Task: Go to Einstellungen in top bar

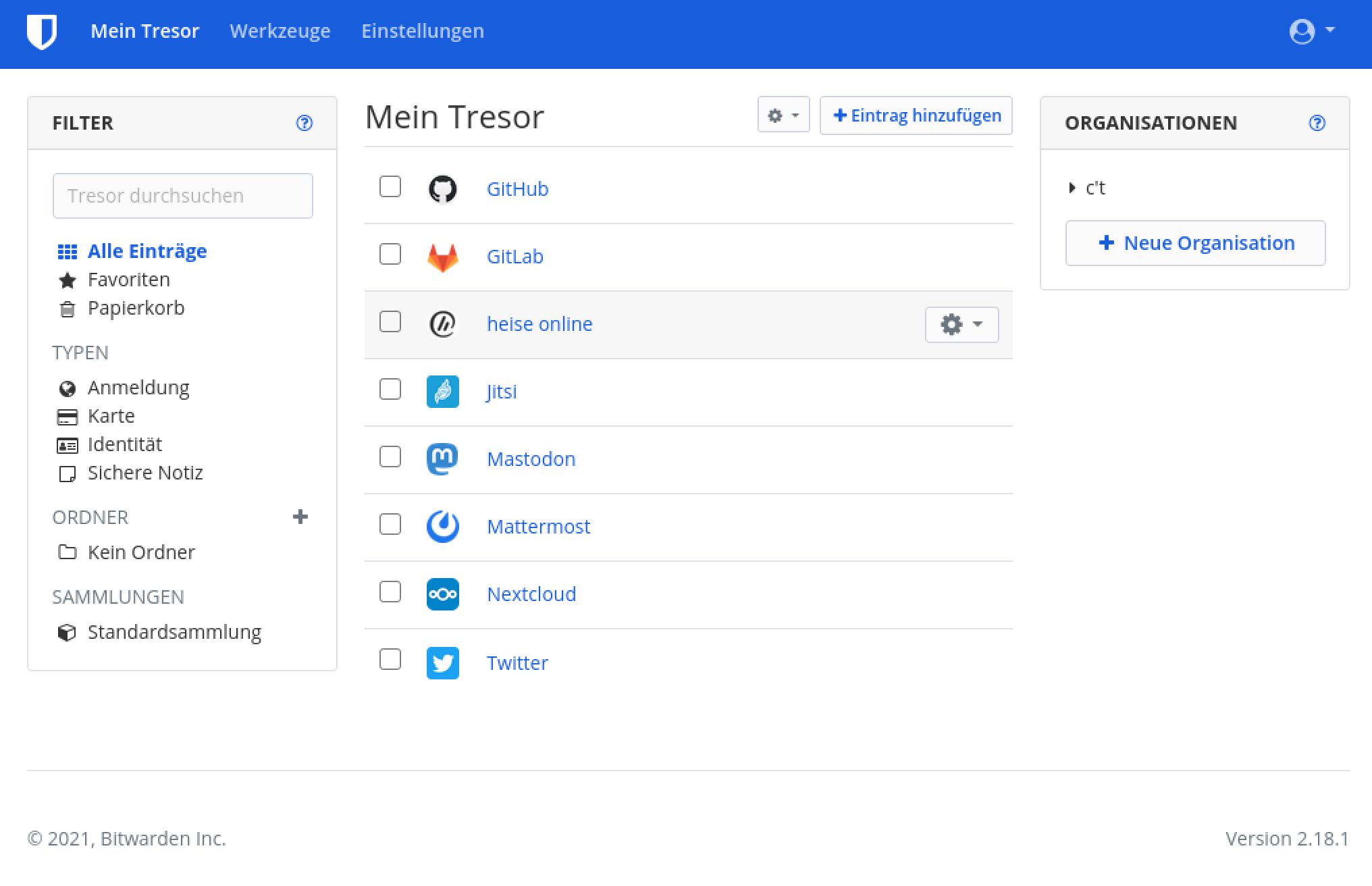Action: [x=423, y=31]
